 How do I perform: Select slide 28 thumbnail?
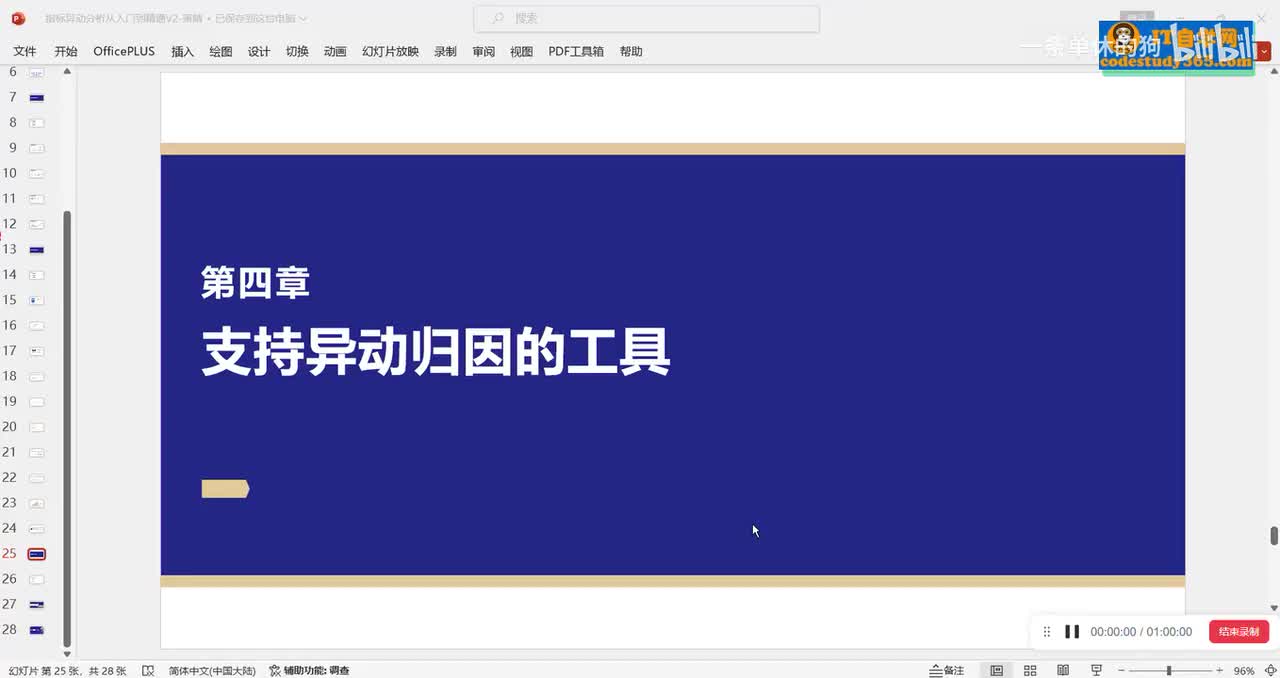[x=36, y=629]
